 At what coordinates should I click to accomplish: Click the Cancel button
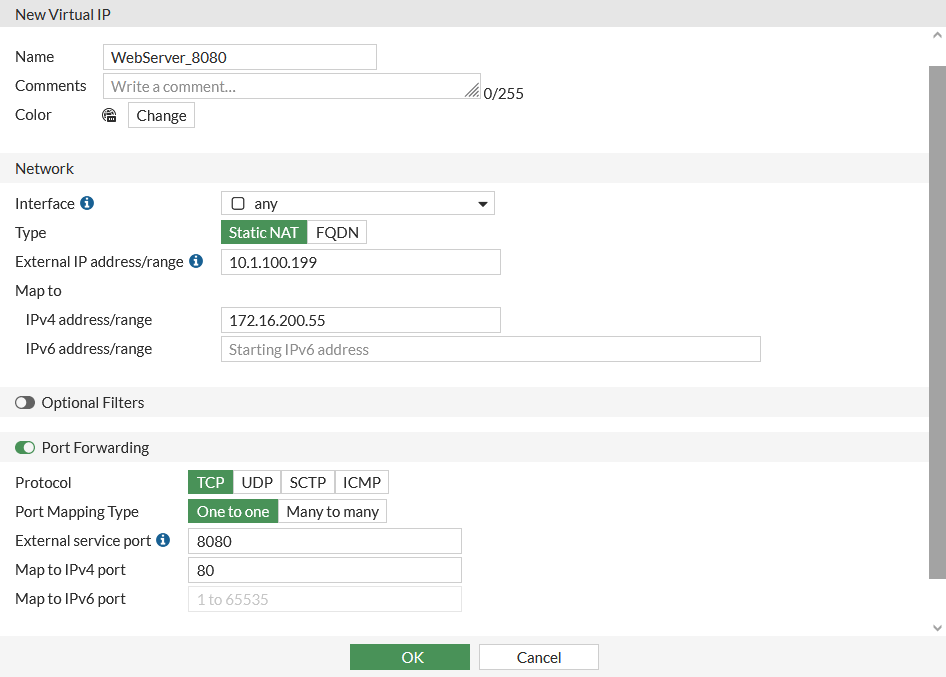point(538,657)
